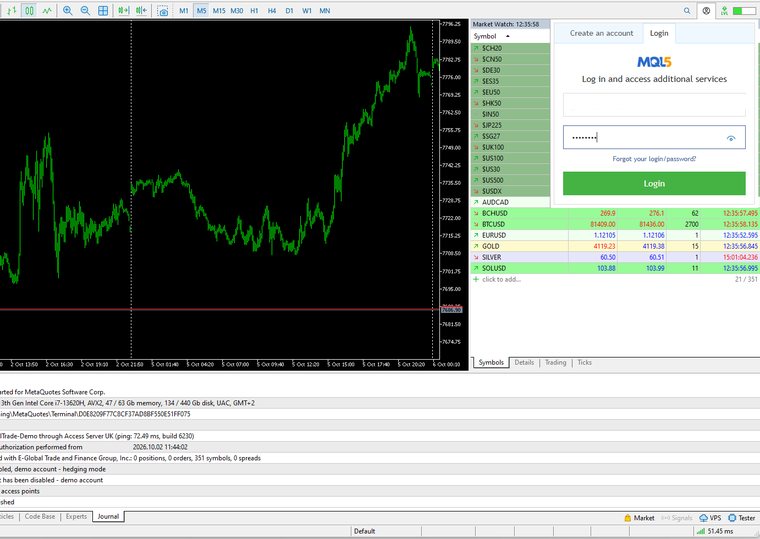This screenshot has width=760, height=539.
Task: Take a chart screenshot with camera icon
Action: (x=163, y=11)
